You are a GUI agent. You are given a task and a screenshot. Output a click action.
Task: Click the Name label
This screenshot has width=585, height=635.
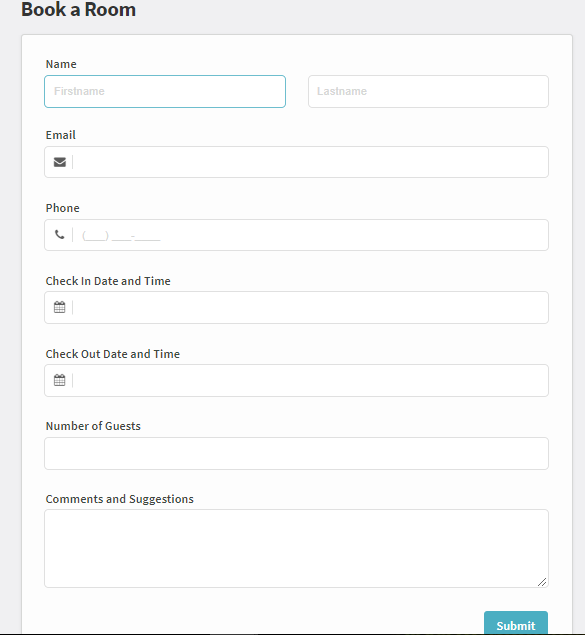[x=61, y=64]
